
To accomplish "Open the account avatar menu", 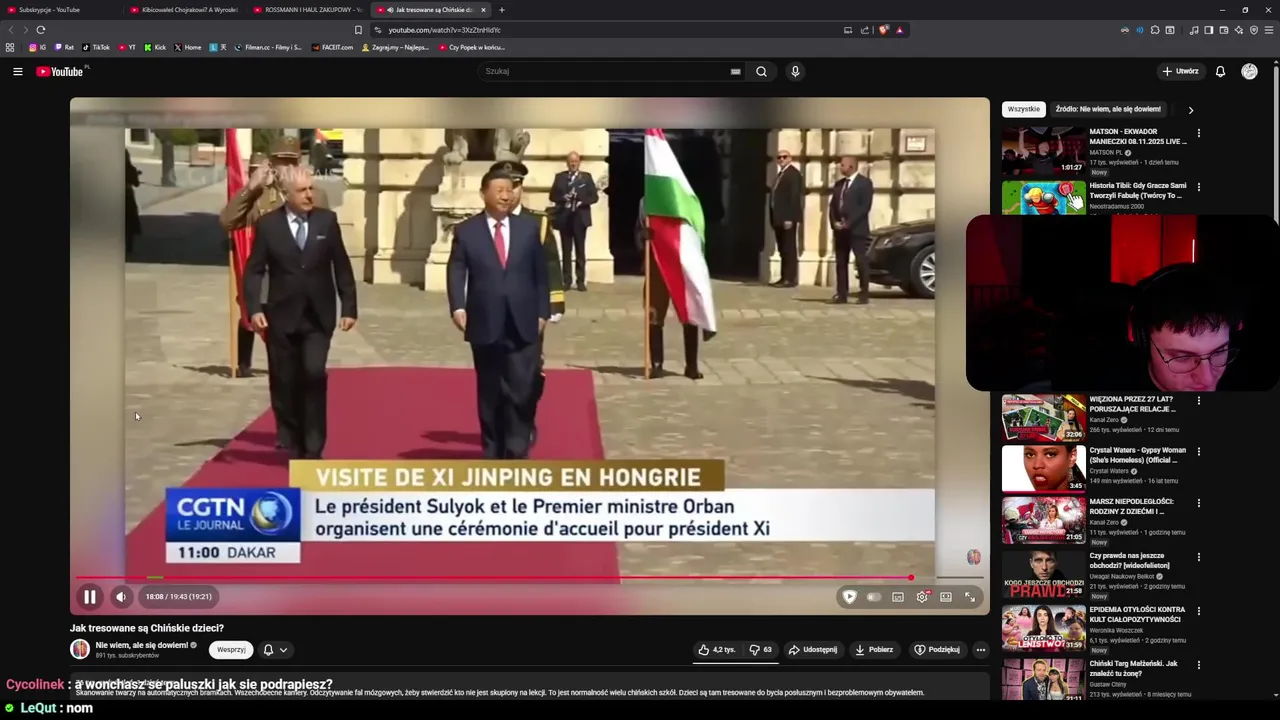I will 1249,71.
